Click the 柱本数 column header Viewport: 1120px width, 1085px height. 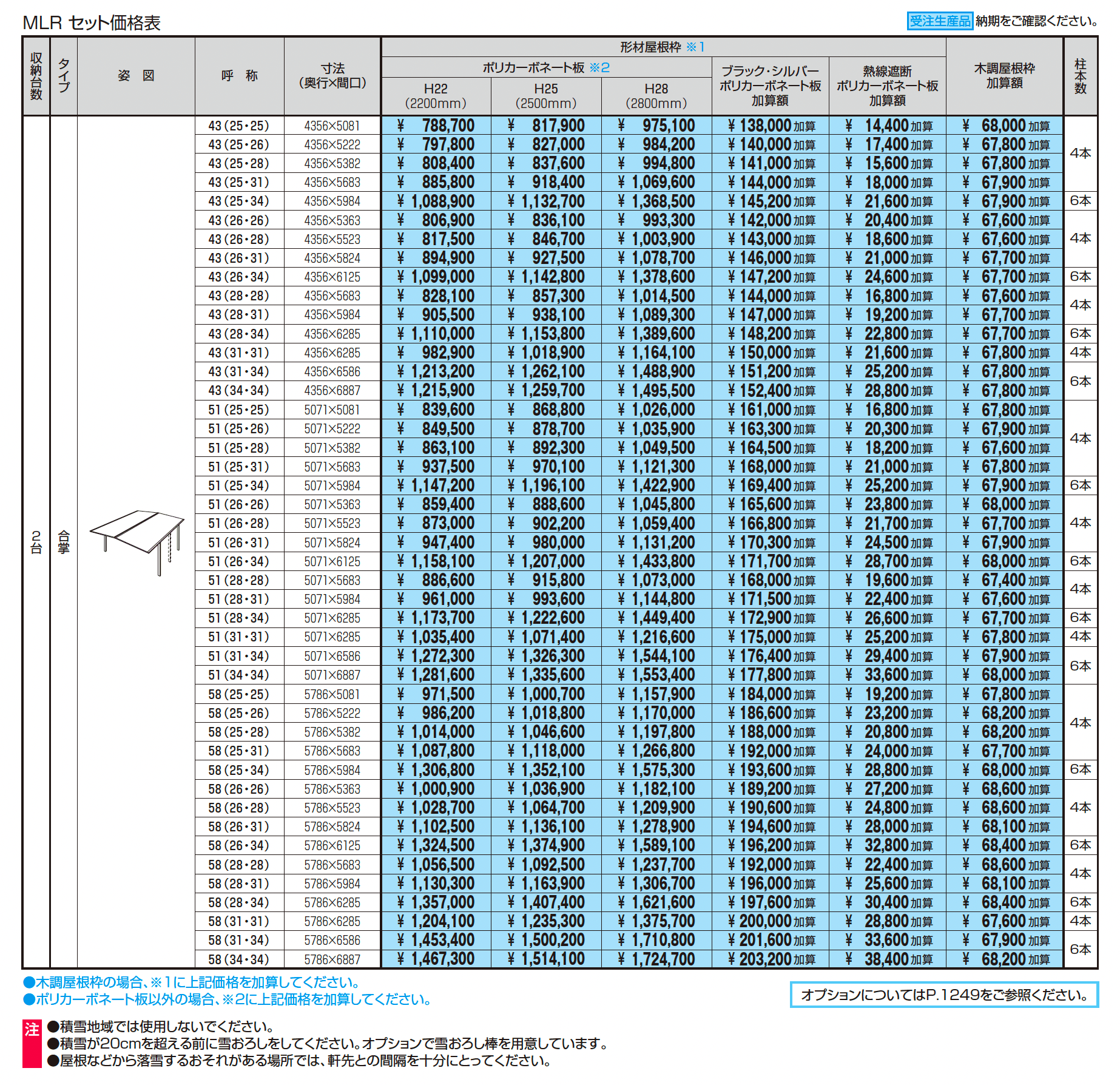pyautogui.click(x=1080, y=76)
